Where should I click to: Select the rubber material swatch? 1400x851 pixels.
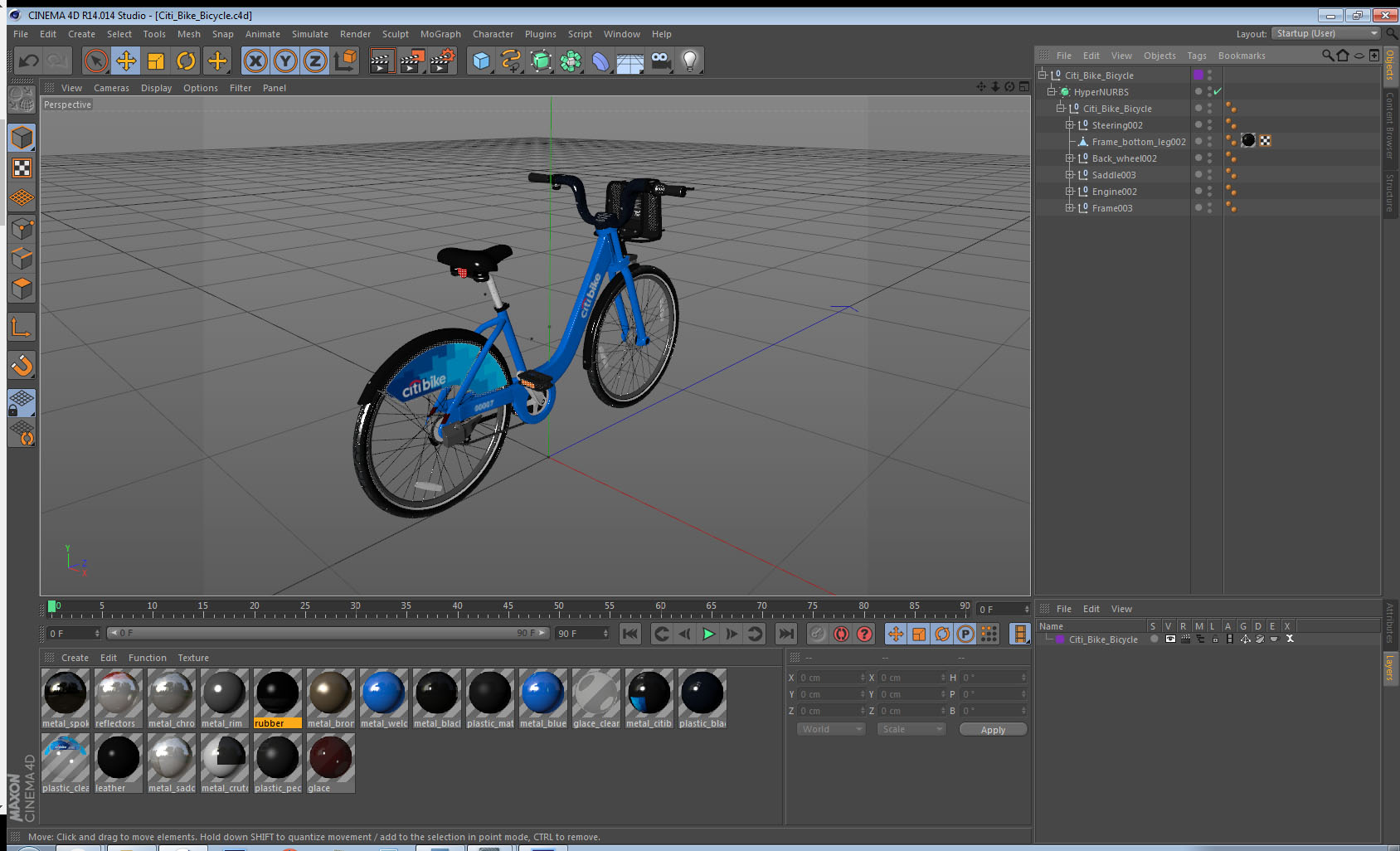[x=278, y=698]
